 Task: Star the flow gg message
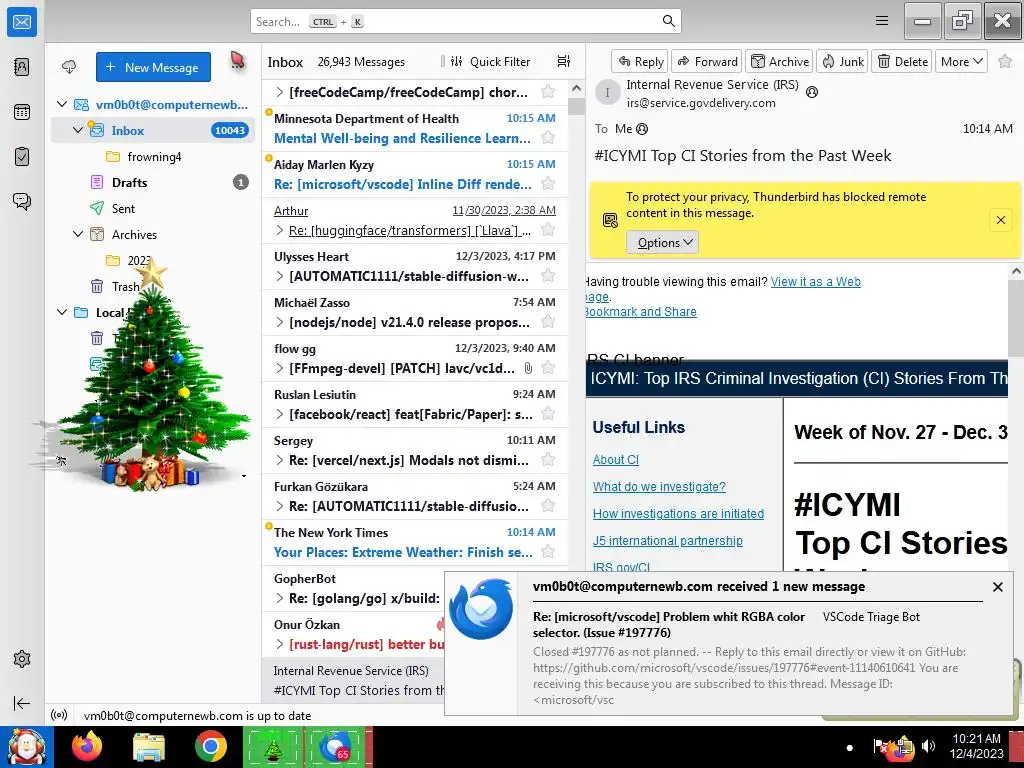point(548,368)
